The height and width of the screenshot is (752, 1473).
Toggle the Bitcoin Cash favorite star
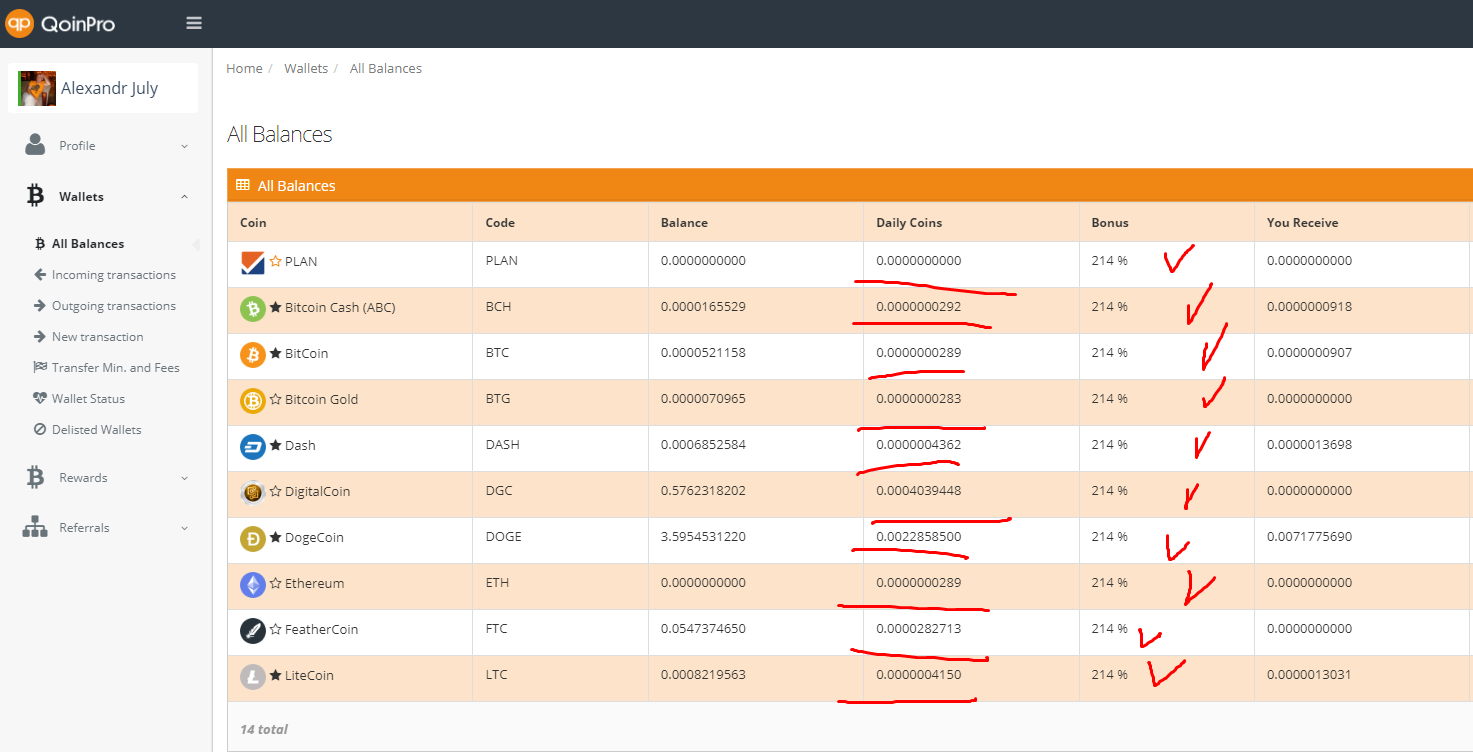pos(275,307)
